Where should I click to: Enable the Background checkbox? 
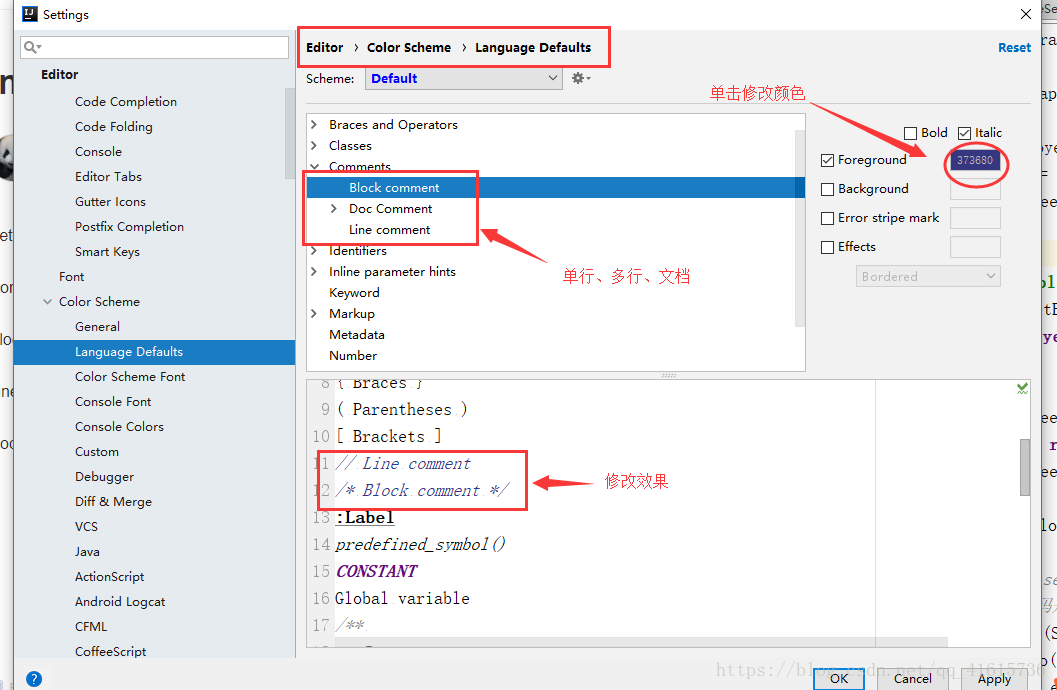tap(827, 189)
